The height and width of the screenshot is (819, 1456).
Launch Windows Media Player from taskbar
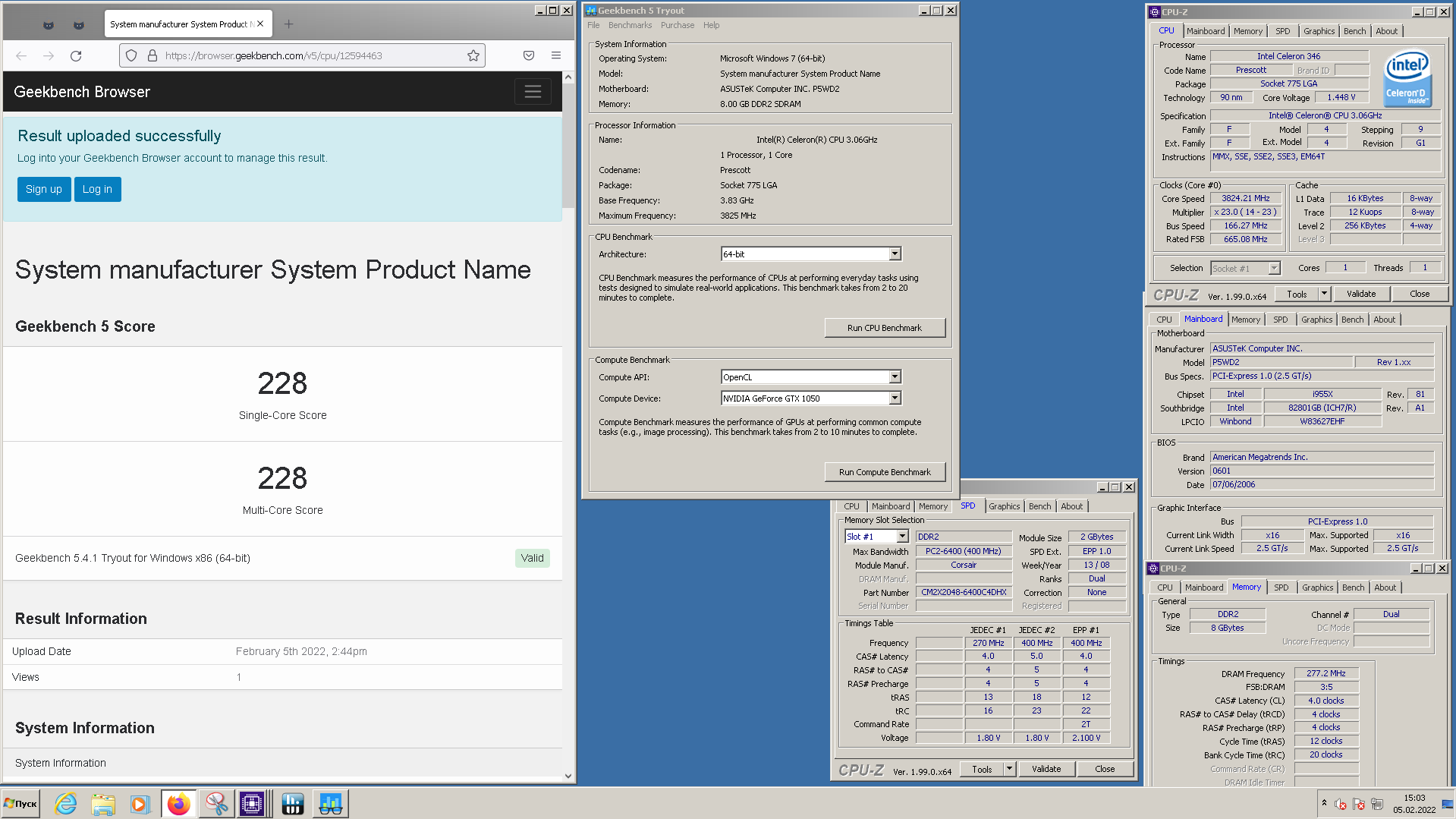[x=140, y=804]
